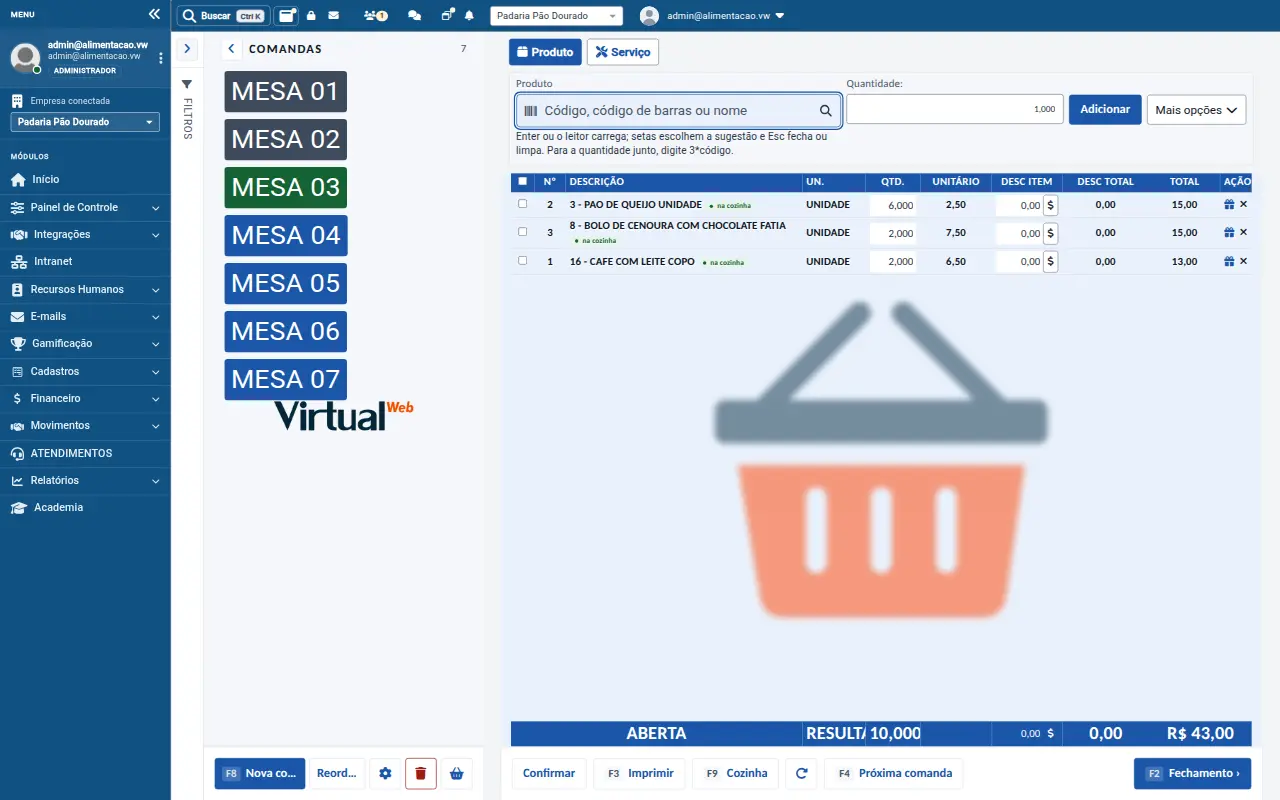Click the Quantidade input field

pyautogui.click(x=954, y=109)
